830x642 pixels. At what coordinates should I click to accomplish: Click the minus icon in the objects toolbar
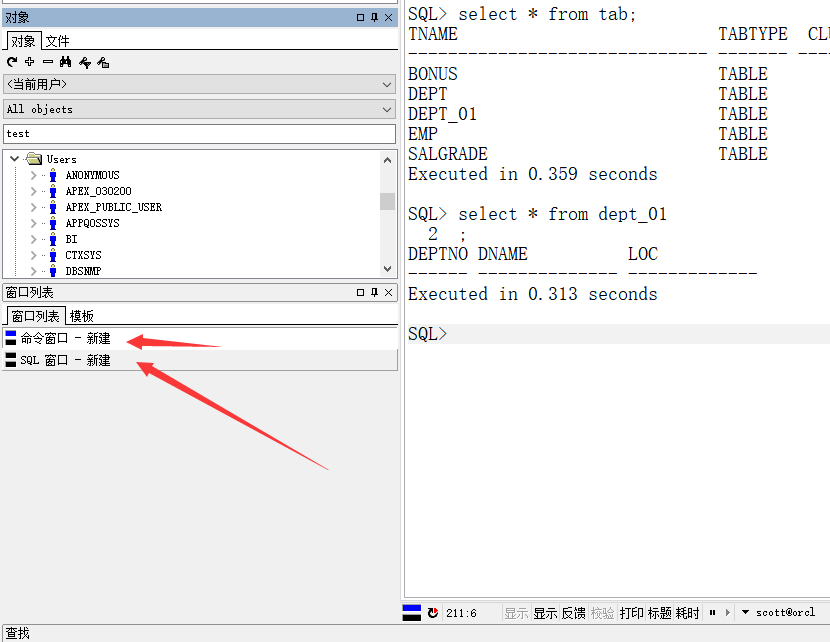coord(47,62)
